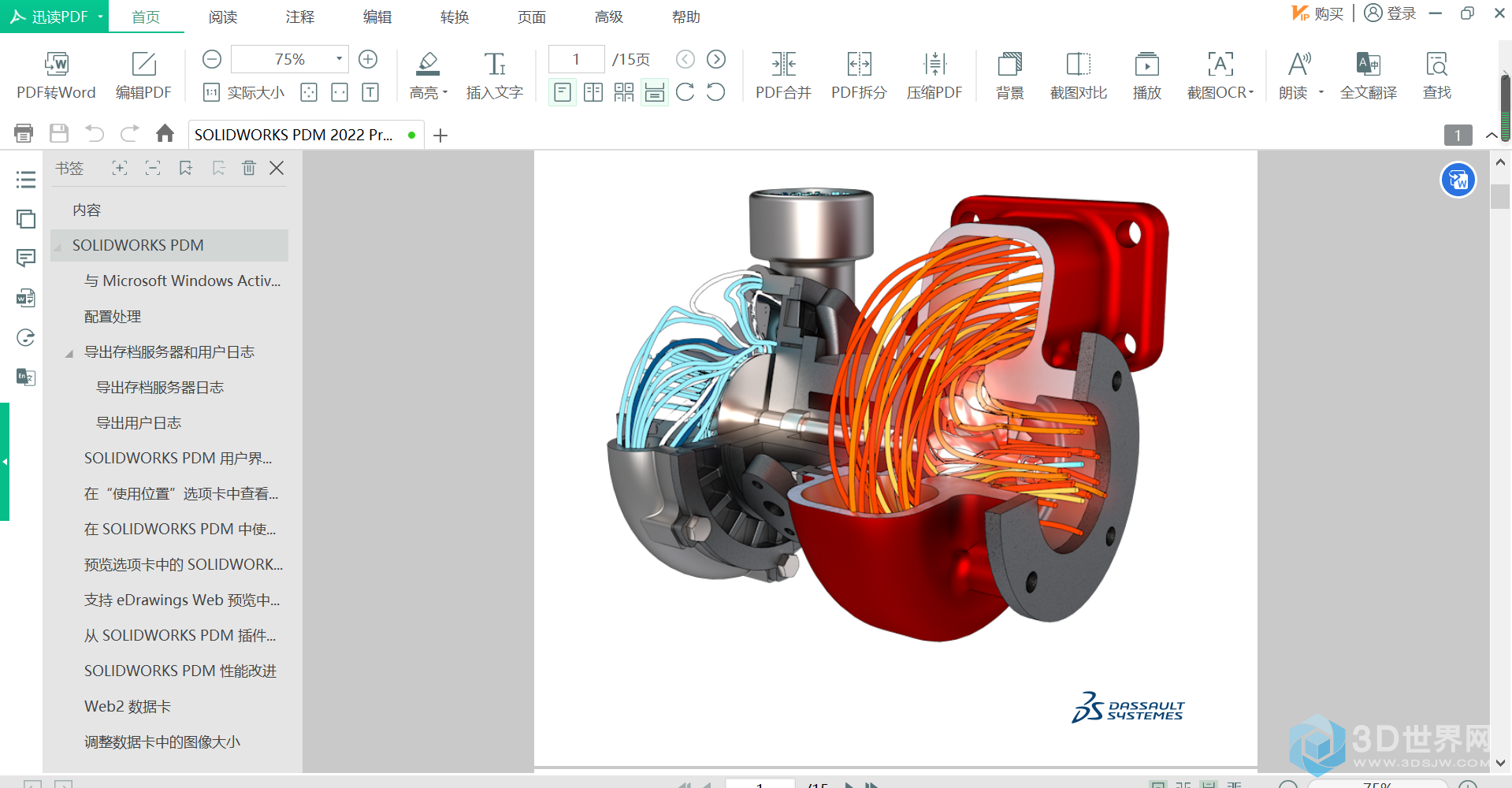Open the PDF拆分 split tool
The width and height of the screenshot is (1512, 788).
tap(859, 76)
